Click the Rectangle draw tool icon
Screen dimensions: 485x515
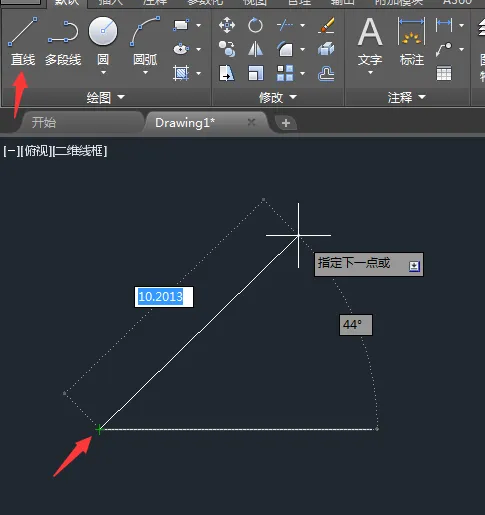point(181,25)
